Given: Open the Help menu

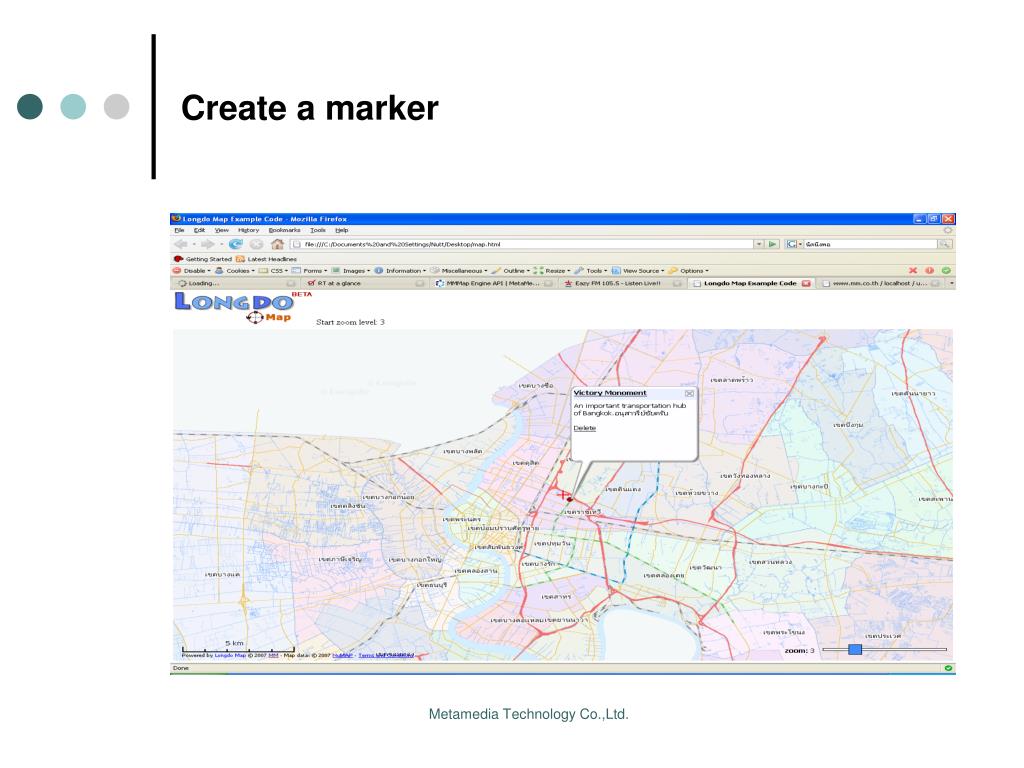Looking at the screenshot, I should (x=342, y=231).
